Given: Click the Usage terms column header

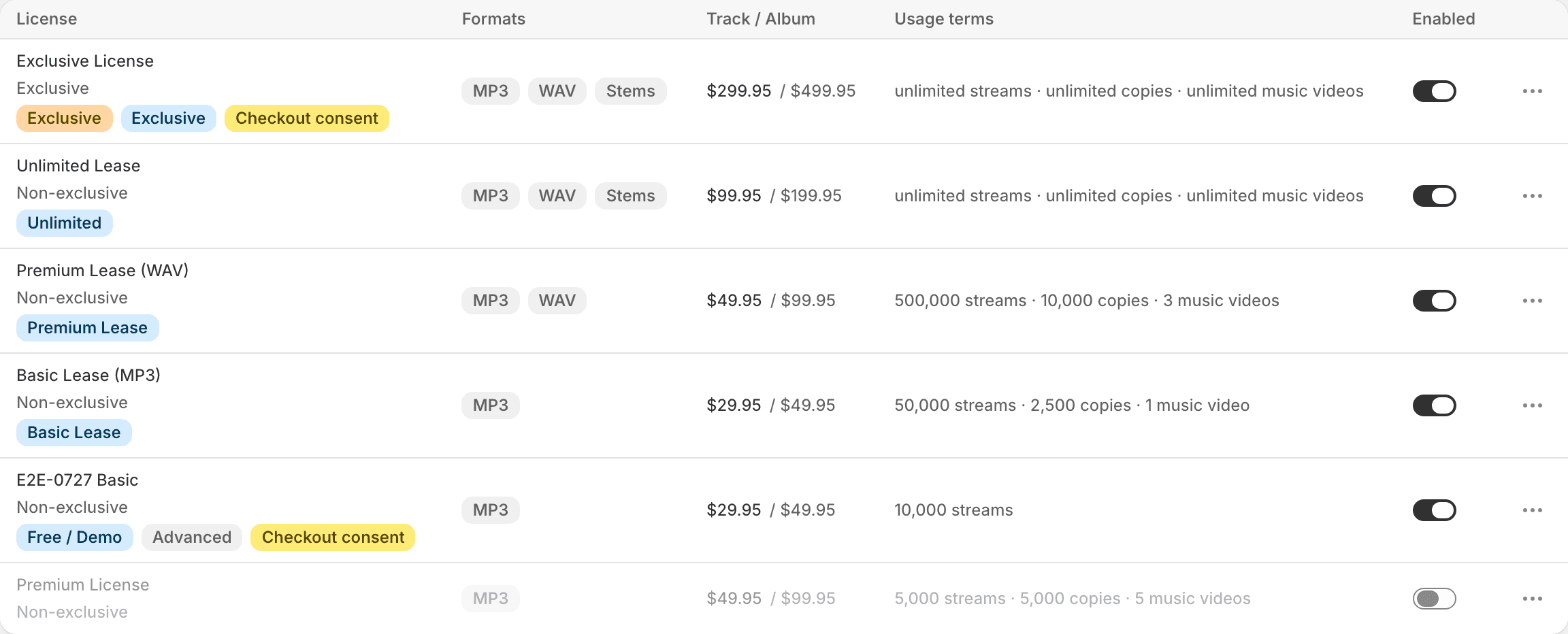Looking at the screenshot, I should 943,19.
